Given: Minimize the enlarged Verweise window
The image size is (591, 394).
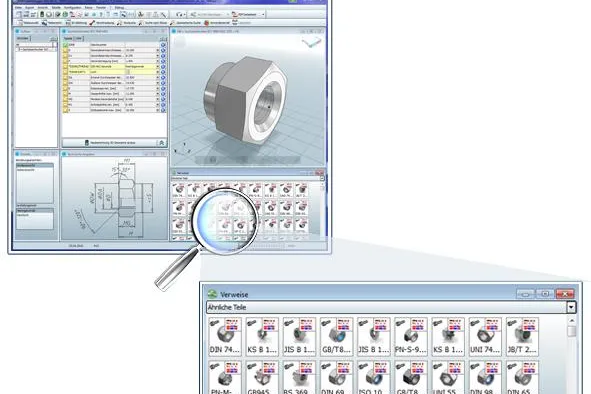Looking at the screenshot, I should pyautogui.click(x=526, y=294).
